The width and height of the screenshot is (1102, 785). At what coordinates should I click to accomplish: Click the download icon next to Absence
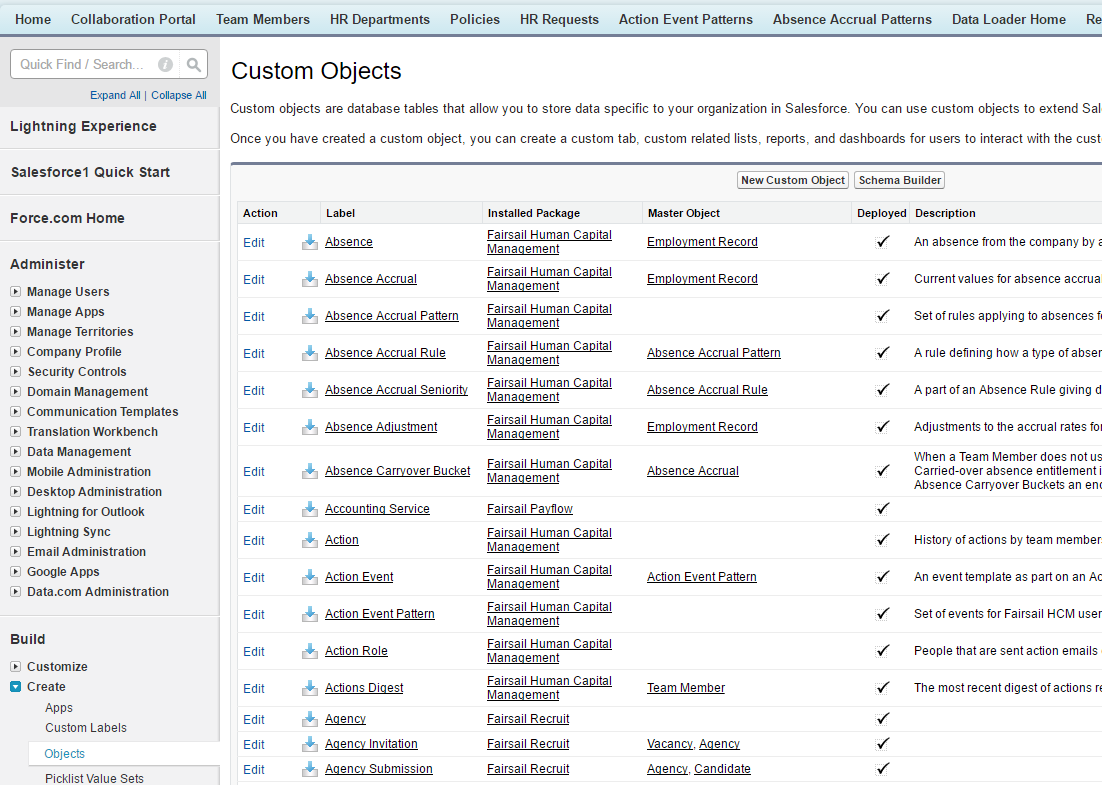tap(310, 242)
